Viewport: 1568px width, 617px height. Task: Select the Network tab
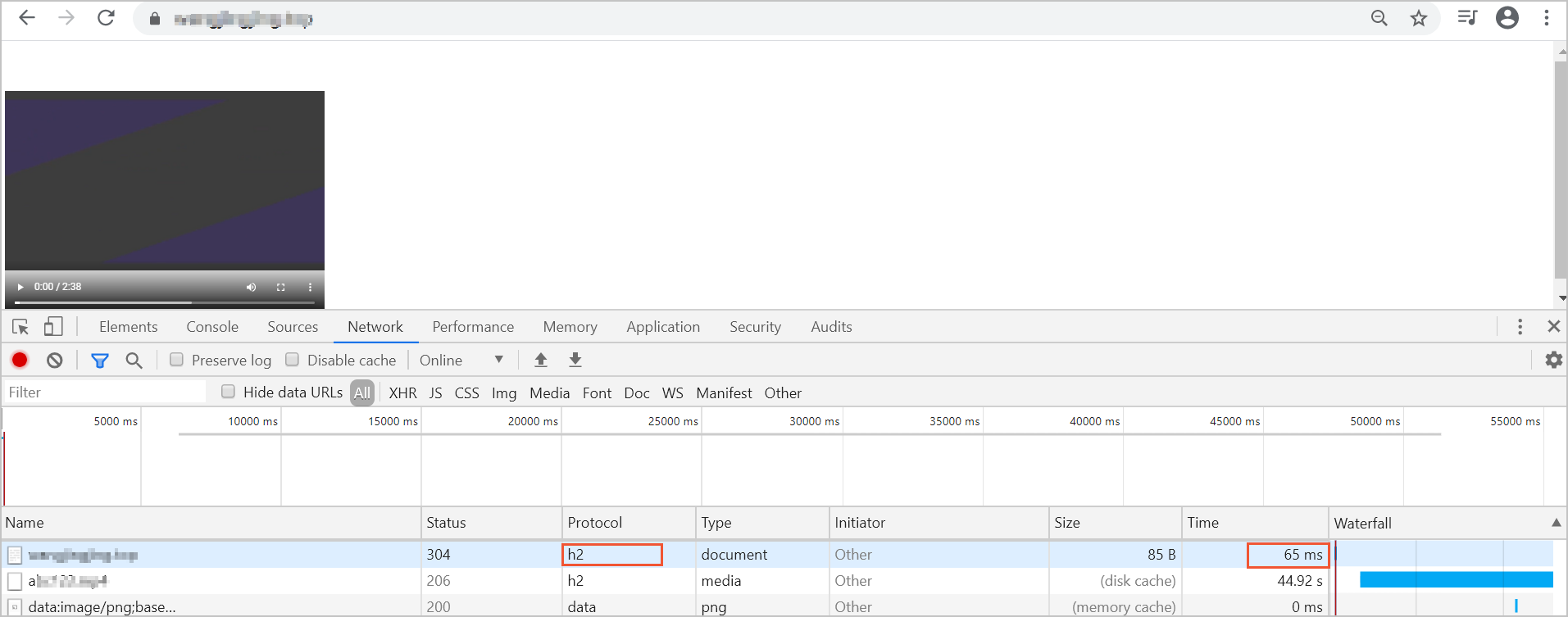(375, 327)
